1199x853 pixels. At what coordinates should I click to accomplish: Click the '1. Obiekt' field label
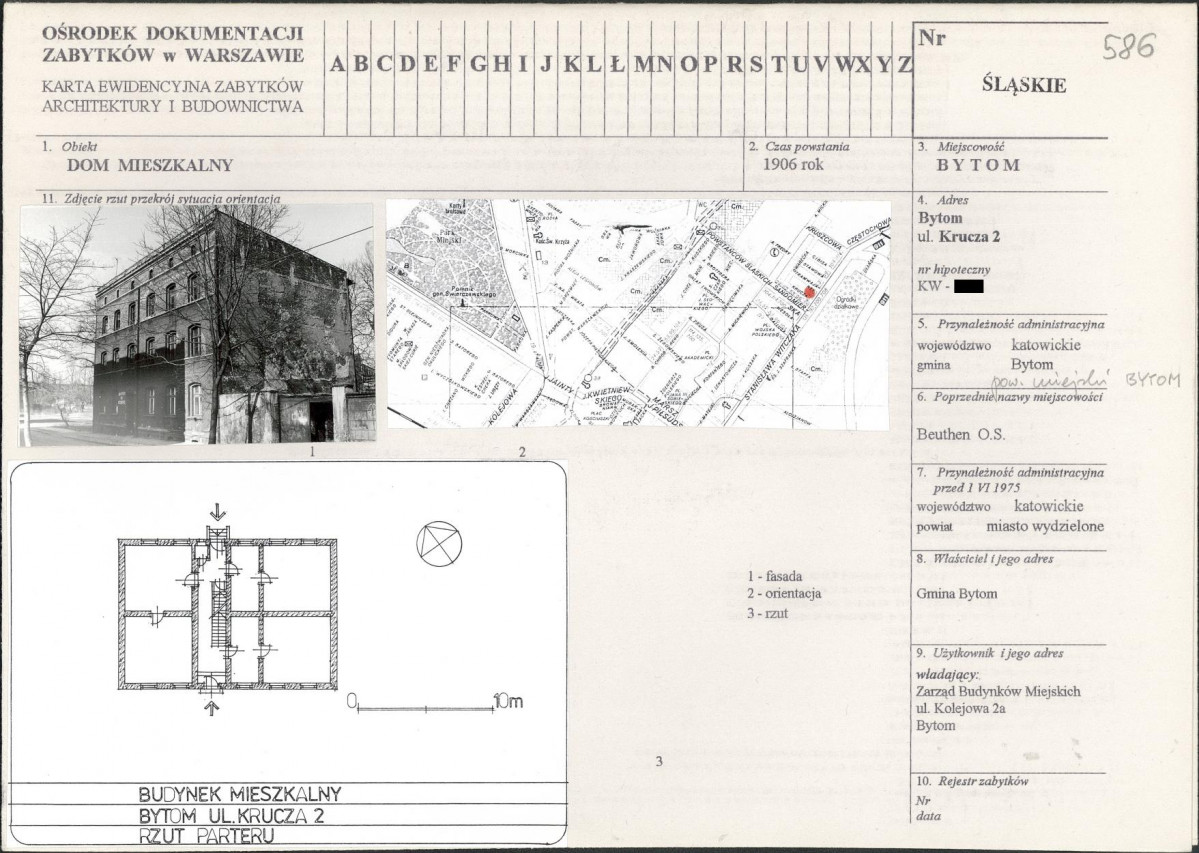[70, 147]
